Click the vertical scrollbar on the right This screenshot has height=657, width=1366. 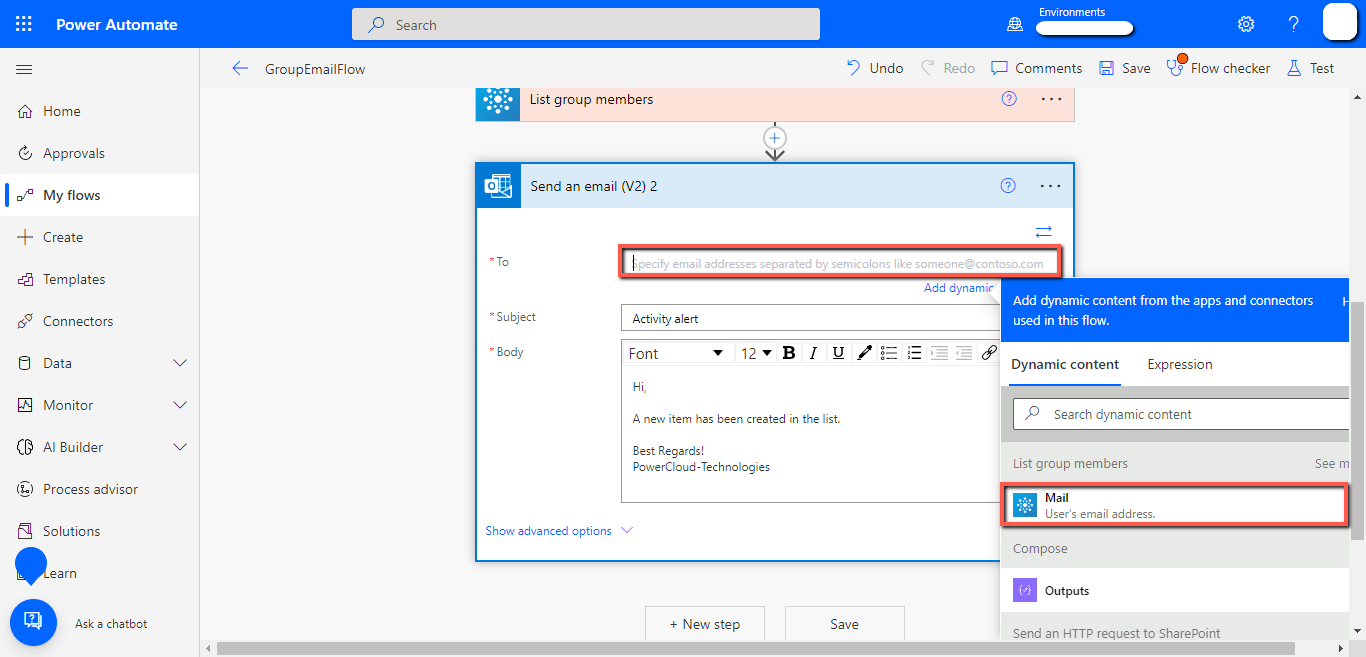tap(1357, 420)
